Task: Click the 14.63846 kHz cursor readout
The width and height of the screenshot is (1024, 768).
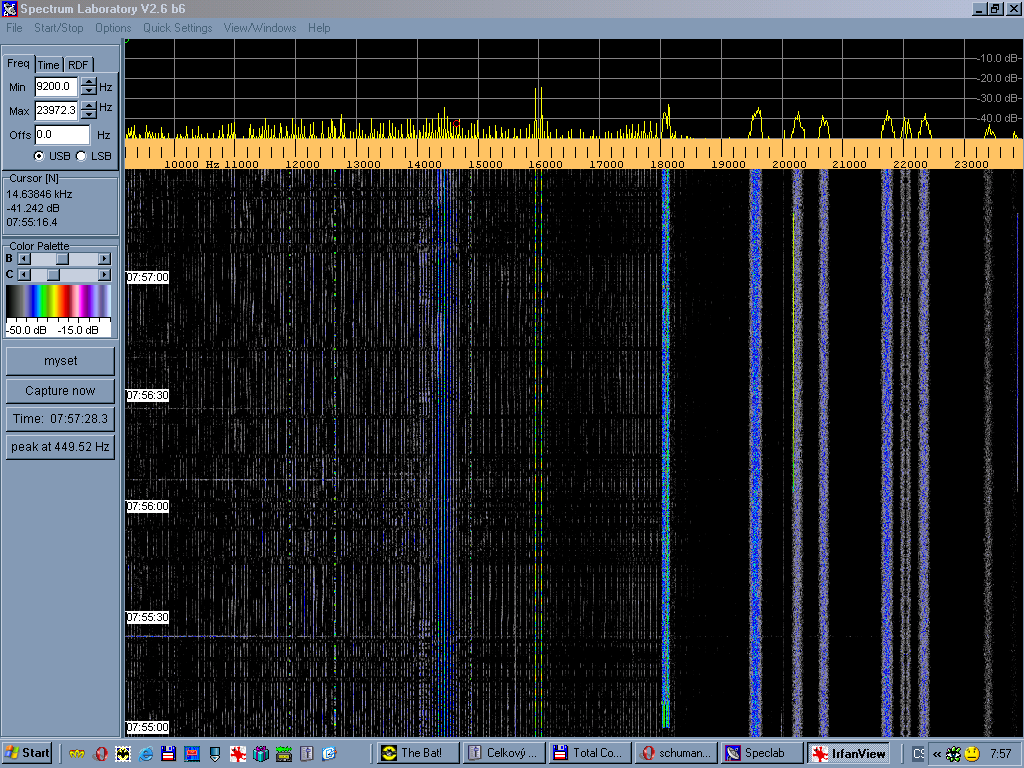Action: pos(39,194)
